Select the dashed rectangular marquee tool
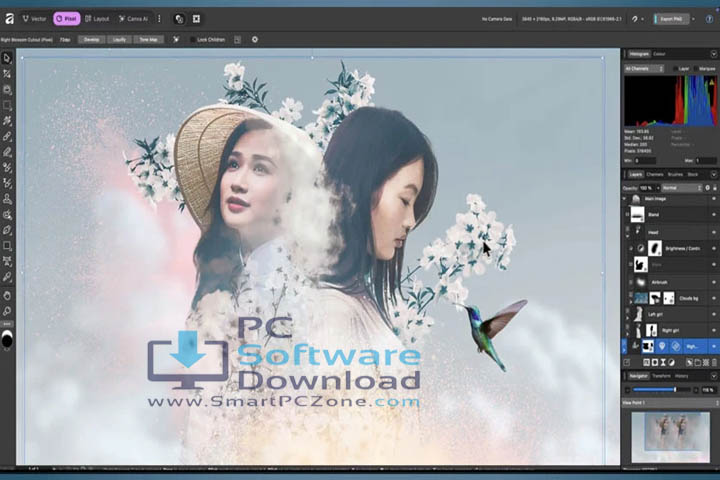720x480 pixels. pyautogui.click(x=7, y=106)
